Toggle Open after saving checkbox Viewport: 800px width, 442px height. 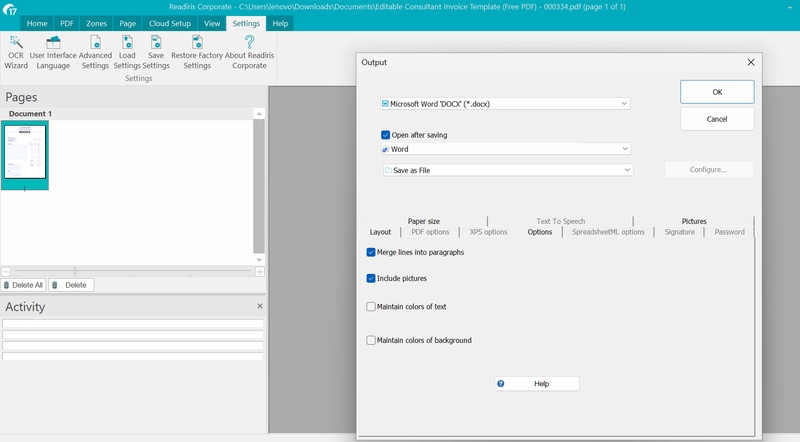pos(386,135)
